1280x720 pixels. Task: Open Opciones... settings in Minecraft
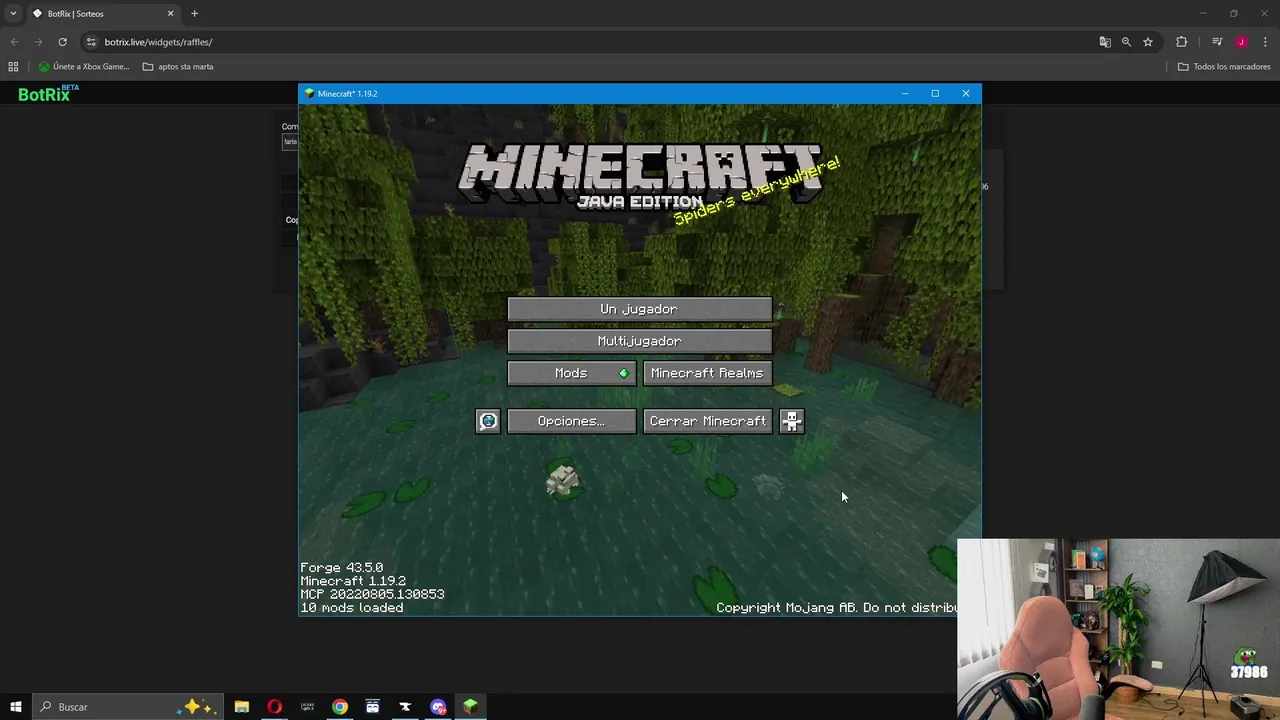point(571,421)
